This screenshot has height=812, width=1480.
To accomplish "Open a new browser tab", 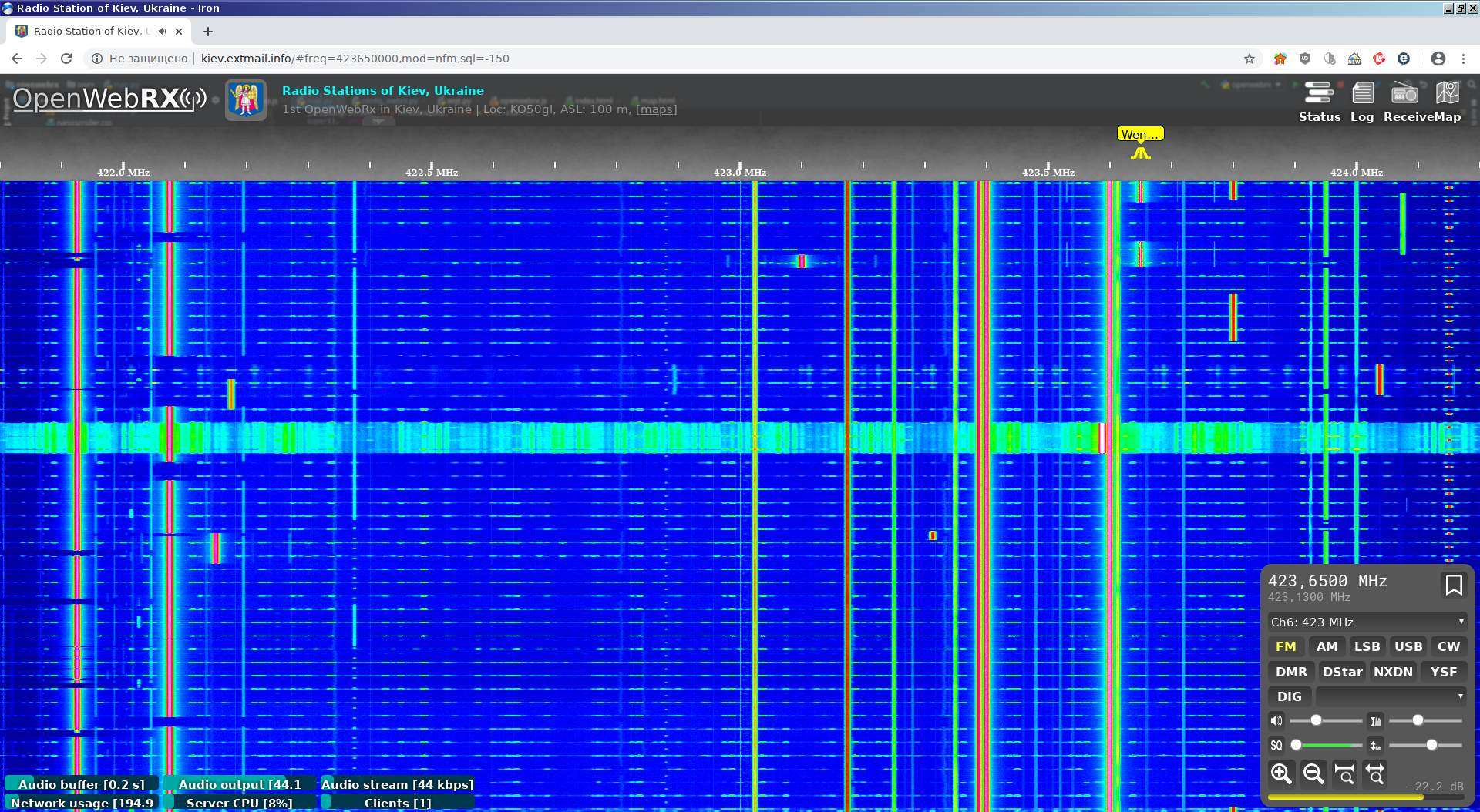I will [208, 32].
